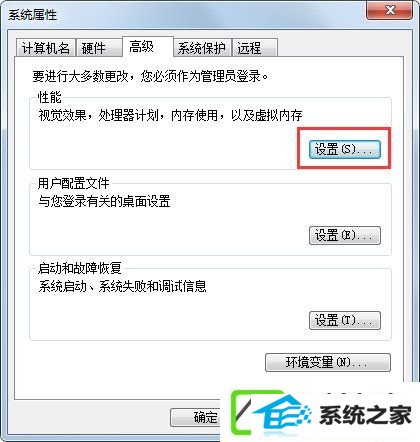
Task: Click the 与您登录有关的桌面设置 description
Action: coord(104,201)
